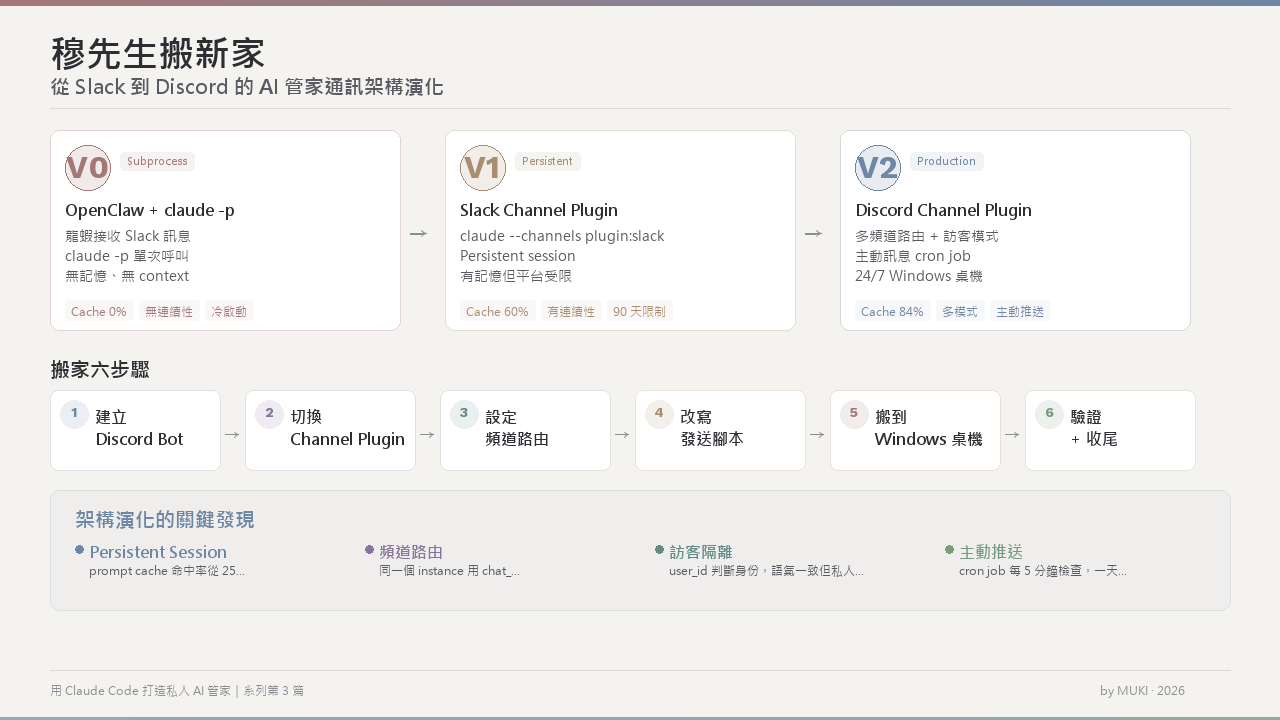Pick the step 4 number circle
The height and width of the screenshot is (720, 1280).
659,414
